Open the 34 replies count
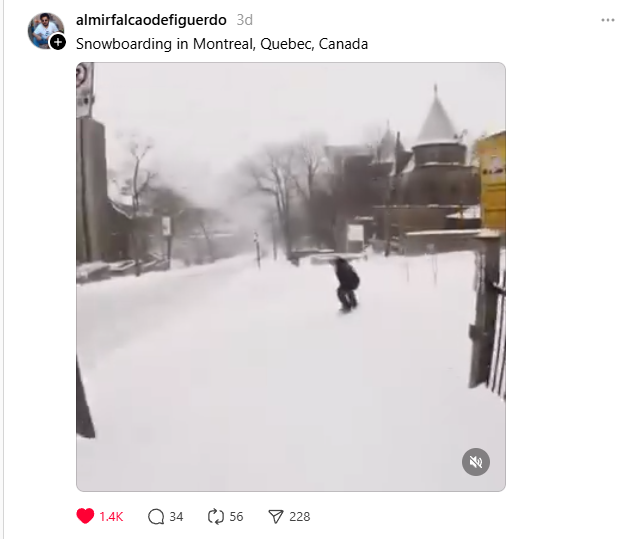Viewport: 638px width, 539px height. (x=176, y=517)
